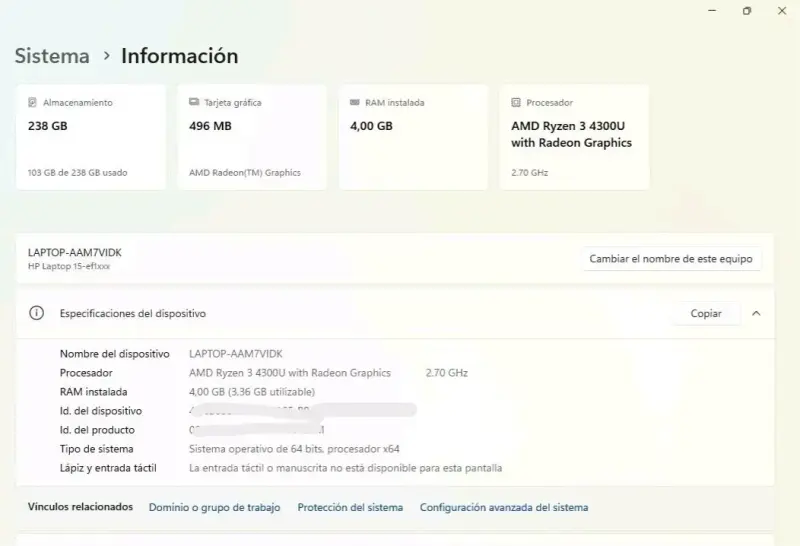Click the Tarjeta gráfica card icon
The width and height of the screenshot is (800, 546).
click(x=194, y=102)
